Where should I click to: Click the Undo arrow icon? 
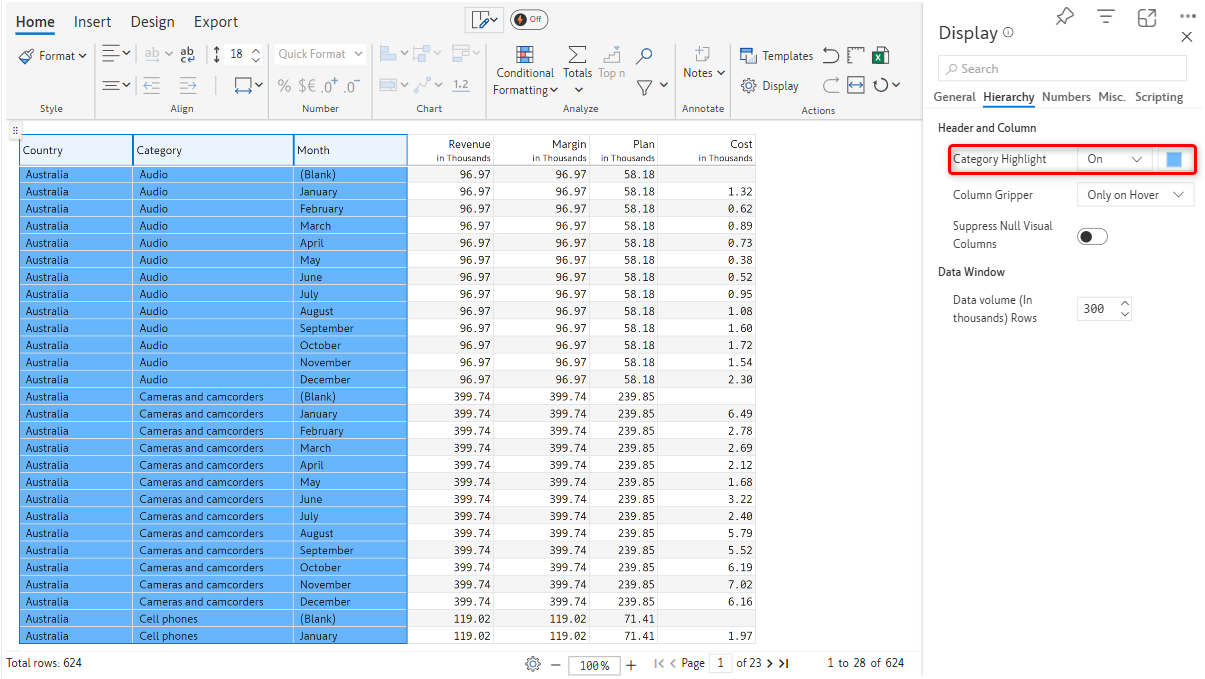[x=830, y=56]
